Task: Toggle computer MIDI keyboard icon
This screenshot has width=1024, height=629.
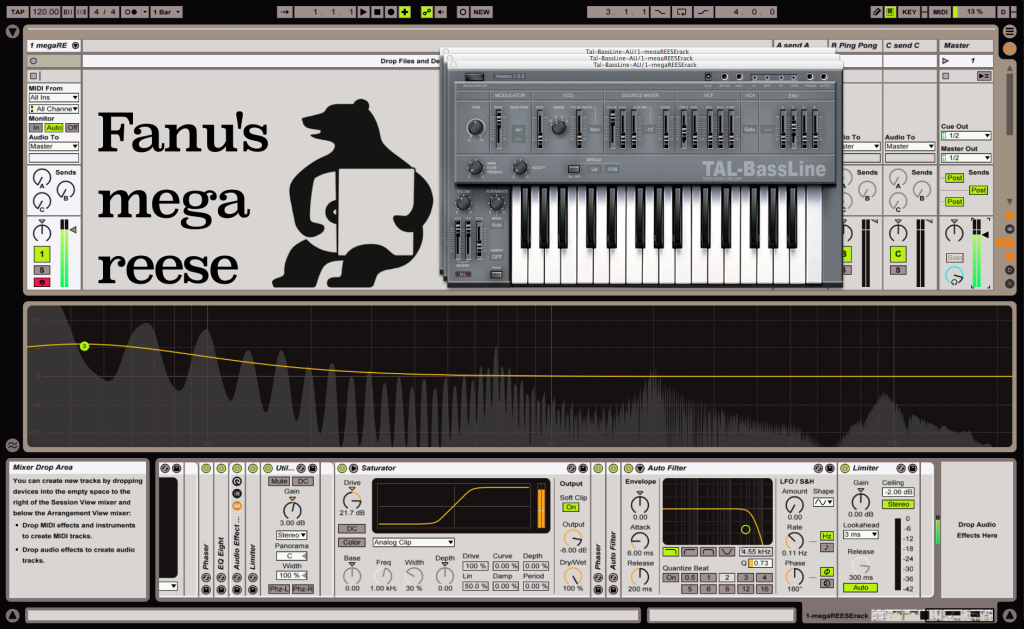Action: tap(889, 12)
